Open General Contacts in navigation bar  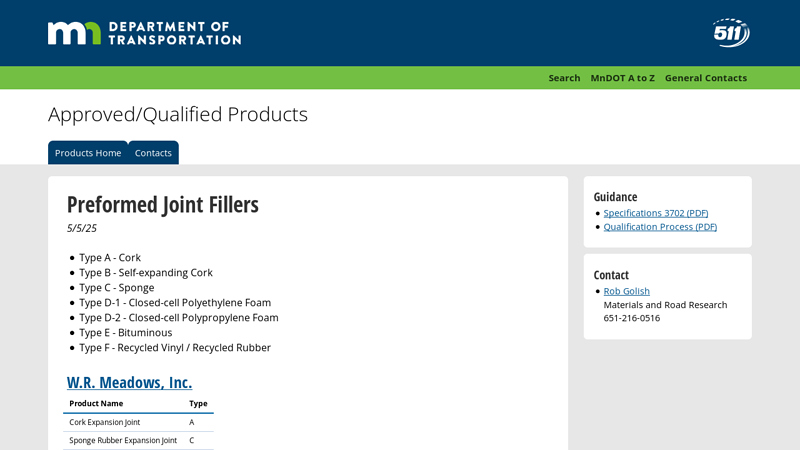(705, 78)
